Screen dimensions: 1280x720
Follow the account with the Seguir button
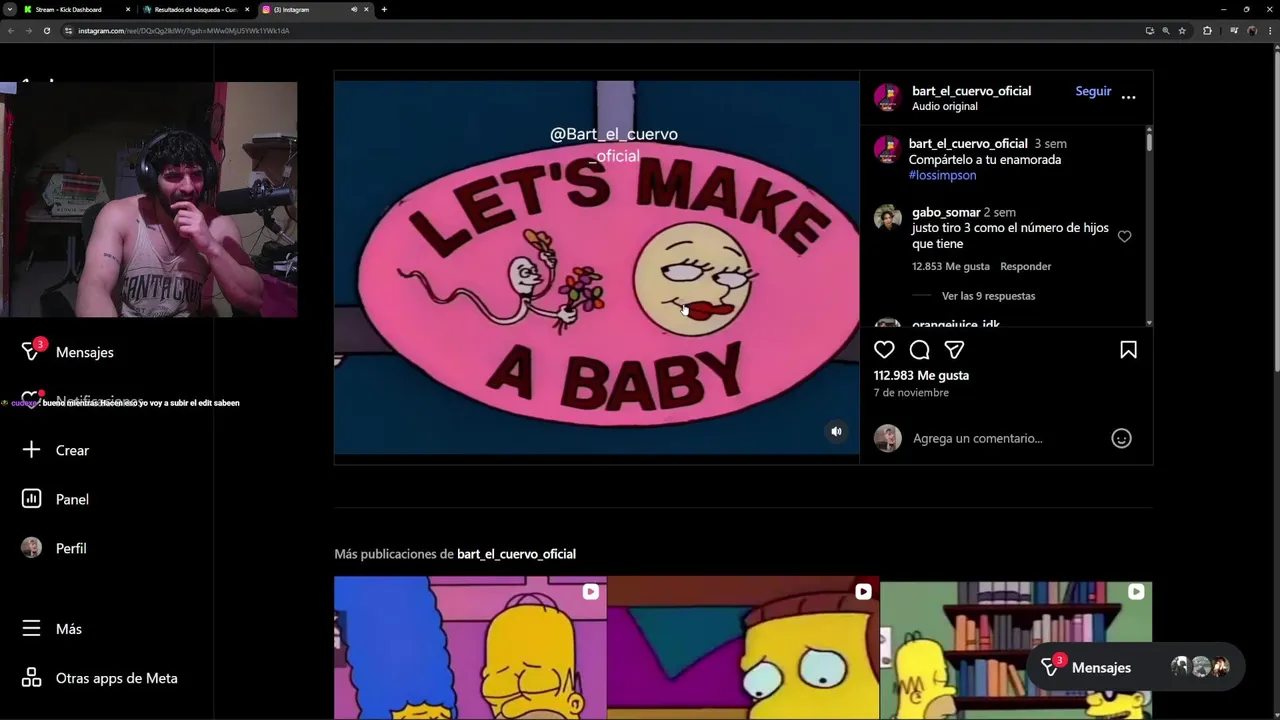pyautogui.click(x=1093, y=91)
